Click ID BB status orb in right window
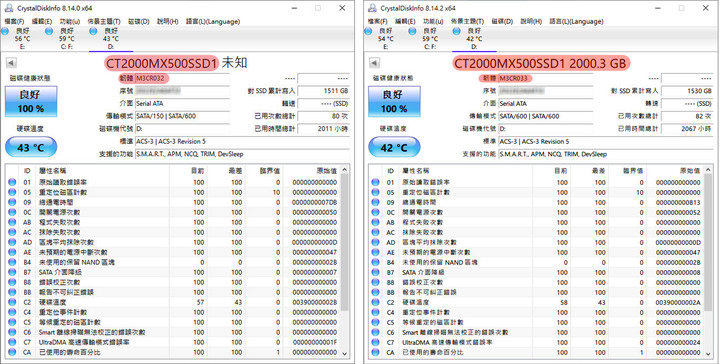This screenshot has height=364, width=720. pyautogui.click(x=375, y=292)
